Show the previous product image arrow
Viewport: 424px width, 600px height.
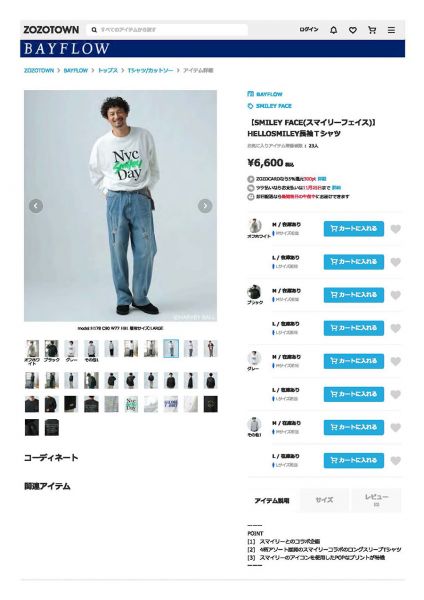pyautogui.click(x=36, y=206)
